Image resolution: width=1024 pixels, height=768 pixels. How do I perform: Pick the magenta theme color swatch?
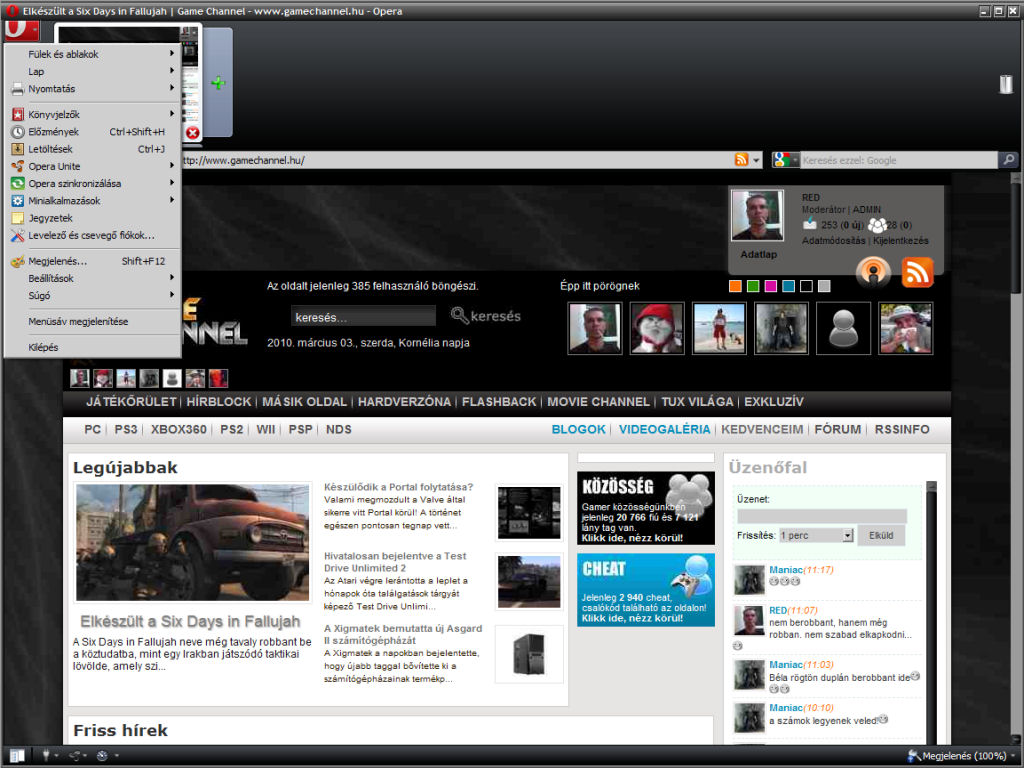pos(770,286)
